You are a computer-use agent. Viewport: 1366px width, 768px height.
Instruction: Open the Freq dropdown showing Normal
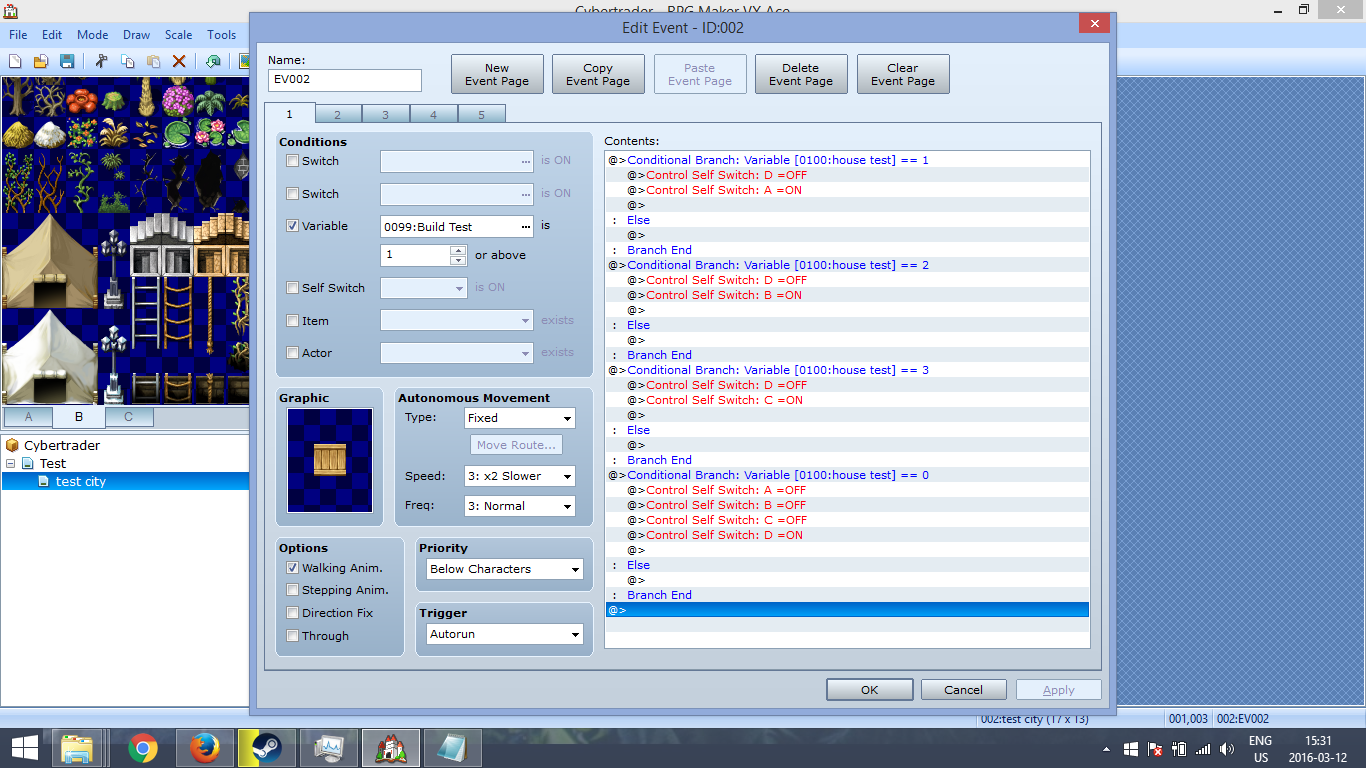pyautogui.click(x=520, y=506)
